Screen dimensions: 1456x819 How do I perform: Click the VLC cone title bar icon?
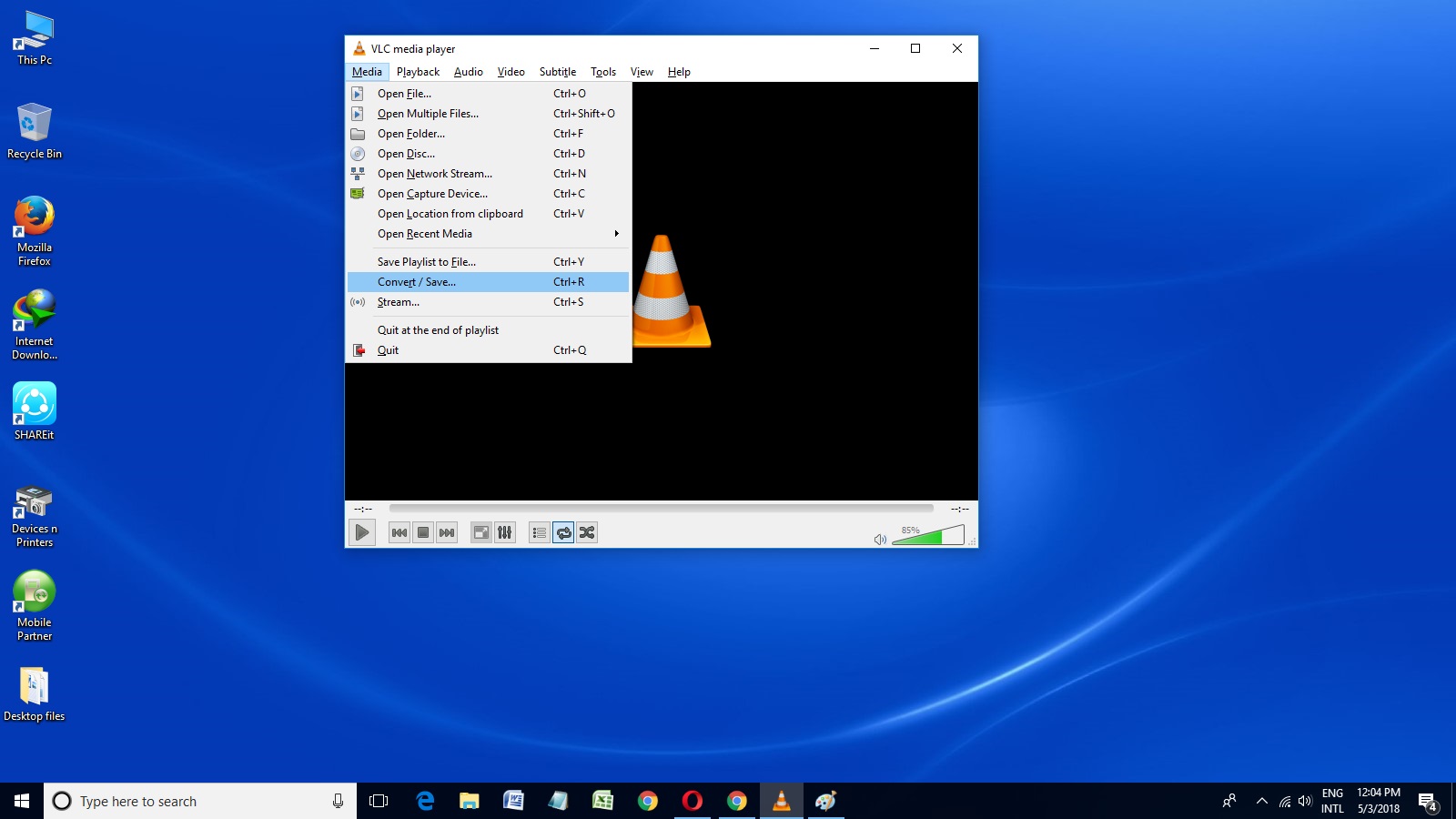tap(359, 48)
